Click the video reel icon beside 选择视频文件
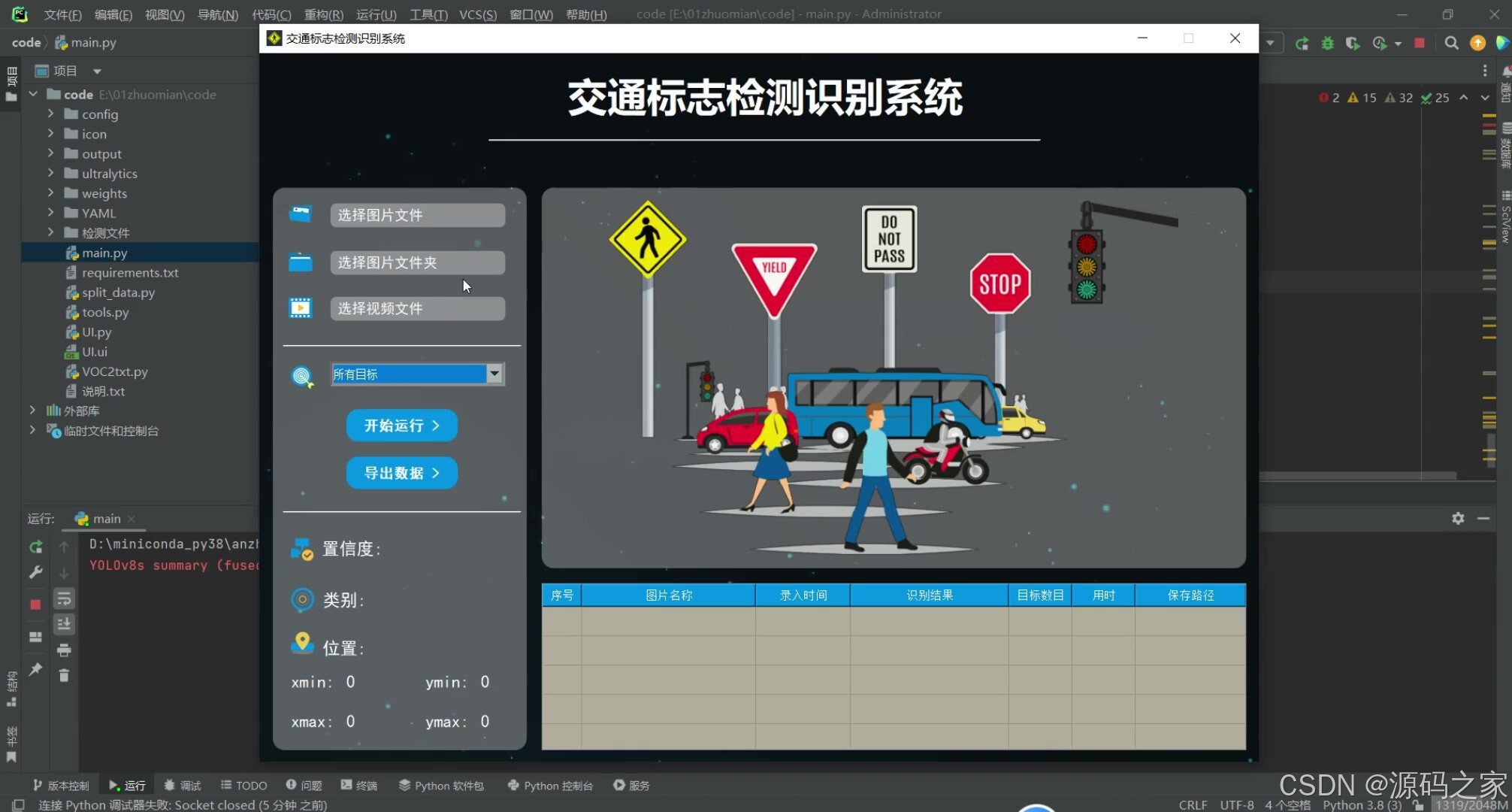This screenshot has height=812, width=1512. click(300, 308)
